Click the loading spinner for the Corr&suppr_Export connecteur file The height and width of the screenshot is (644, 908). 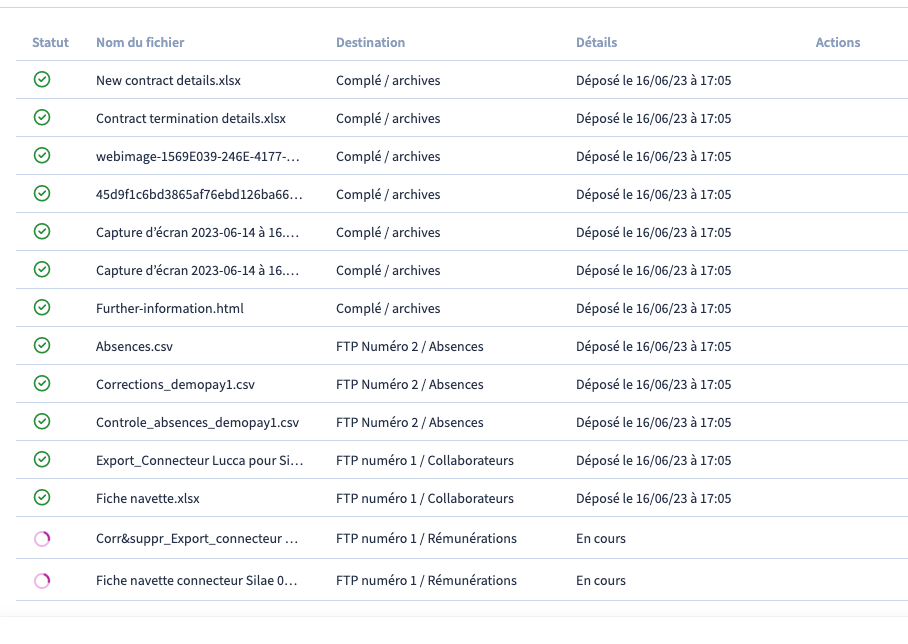(42, 539)
